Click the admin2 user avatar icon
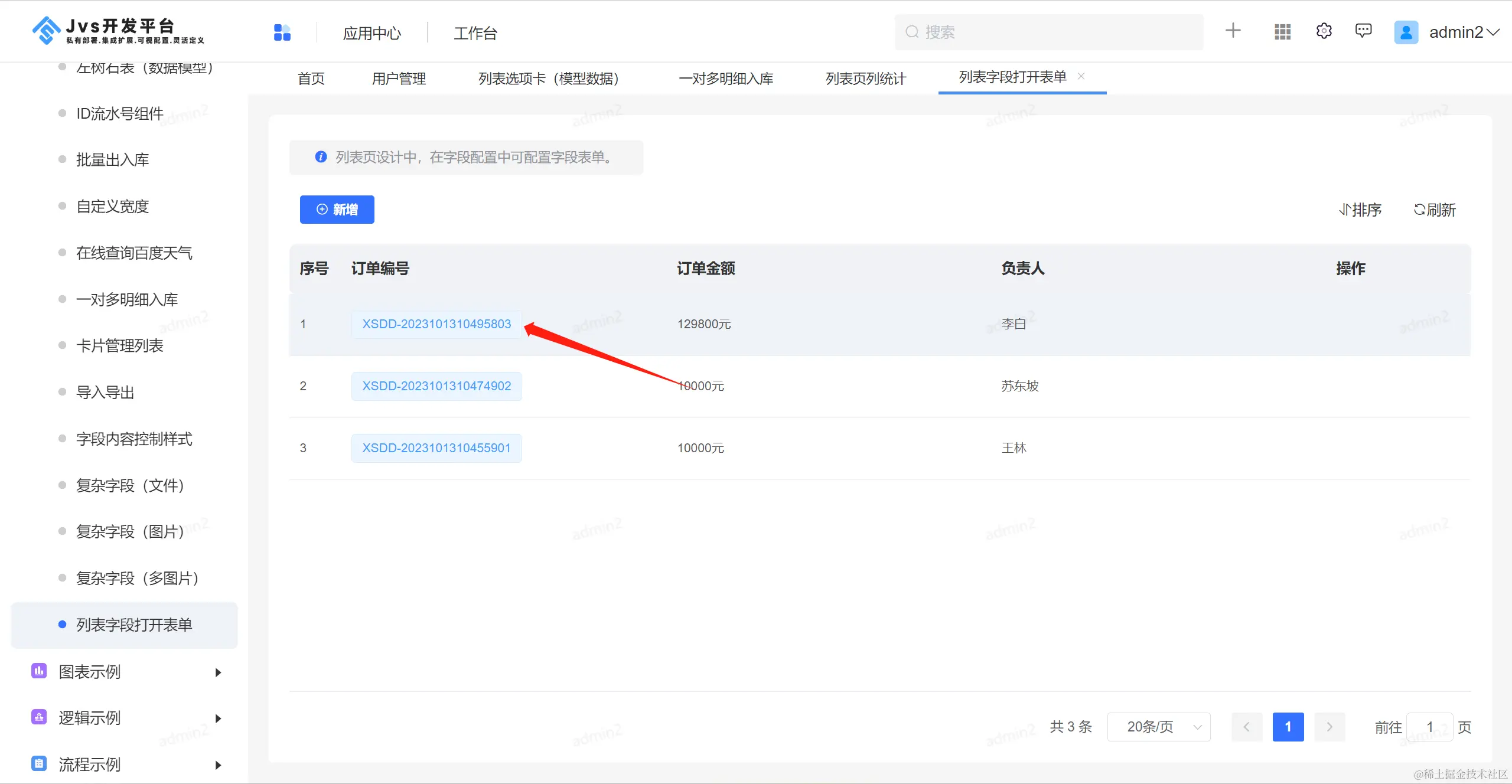Viewport: 1512px width, 784px height. [x=1406, y=32]
